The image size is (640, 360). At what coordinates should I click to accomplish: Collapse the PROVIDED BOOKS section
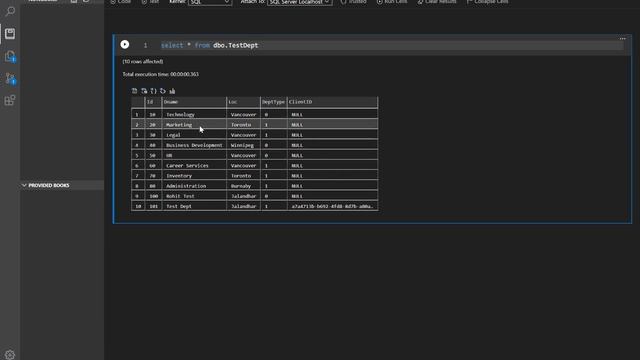point(62,185)
